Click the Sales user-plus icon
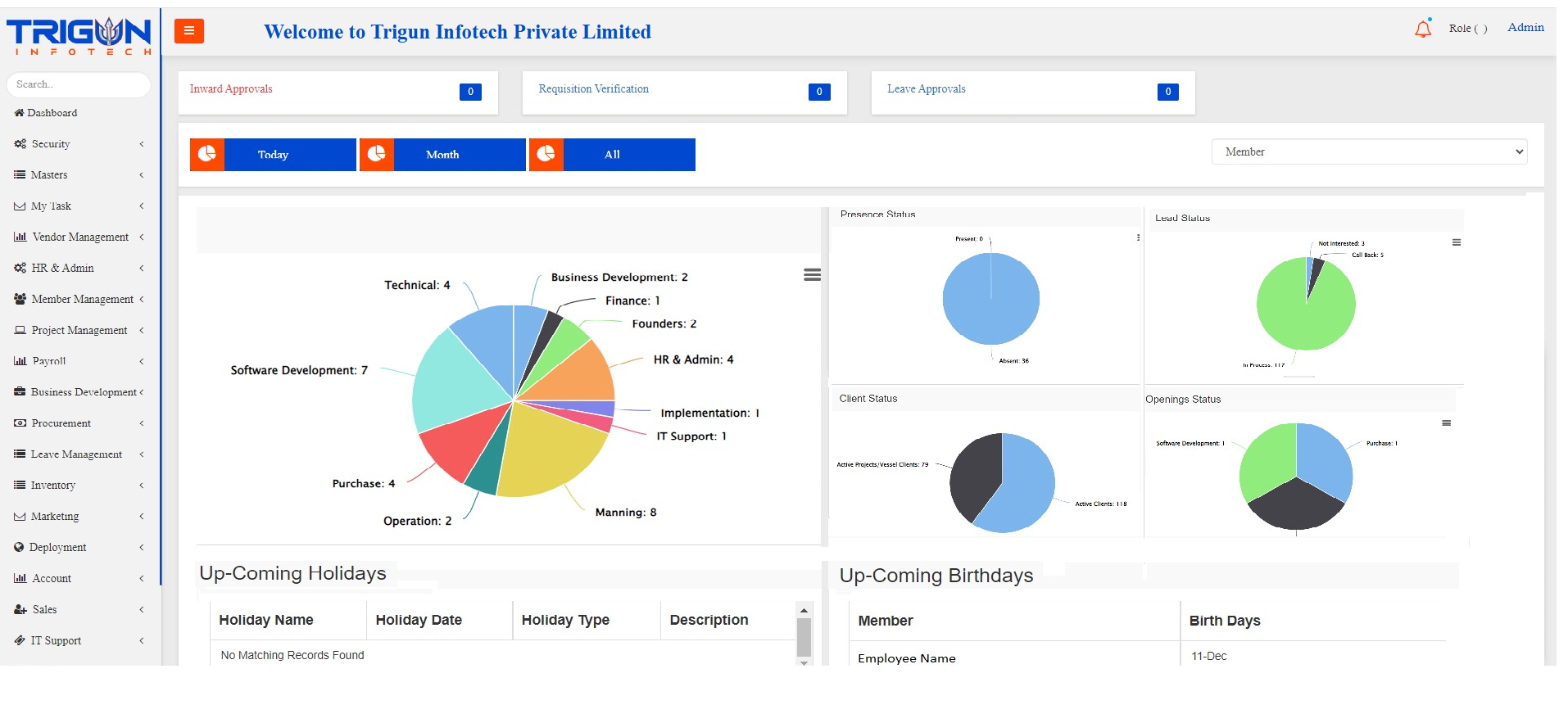The width and height of the screenshot is (1568, 714). [x=20, y=609]
